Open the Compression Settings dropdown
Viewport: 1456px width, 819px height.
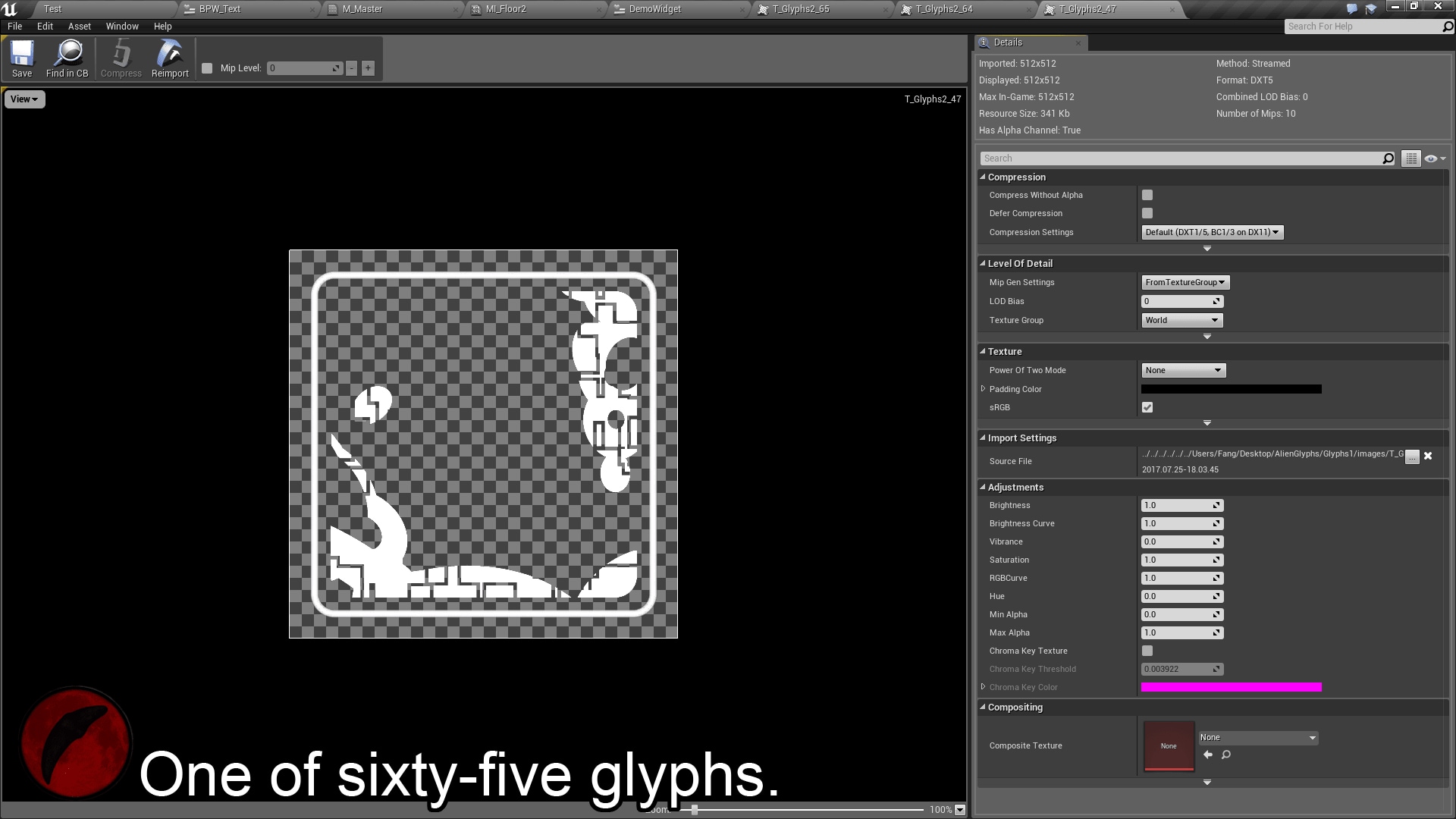coord(1210,232)
